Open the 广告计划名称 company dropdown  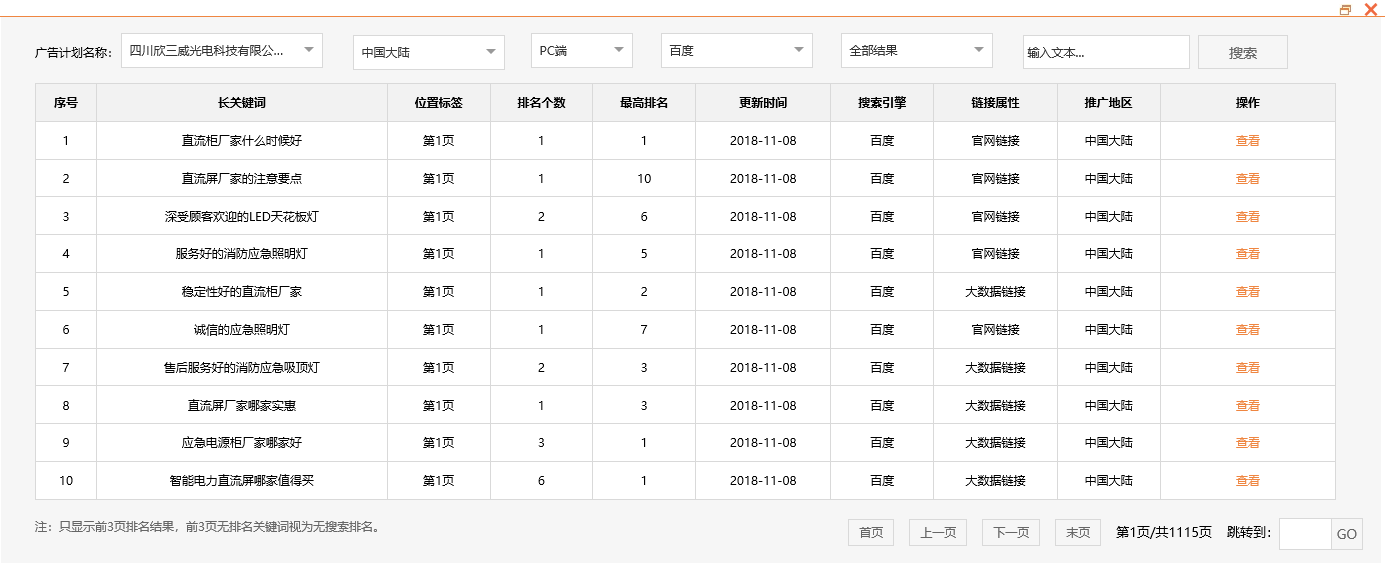click(222, 50)
